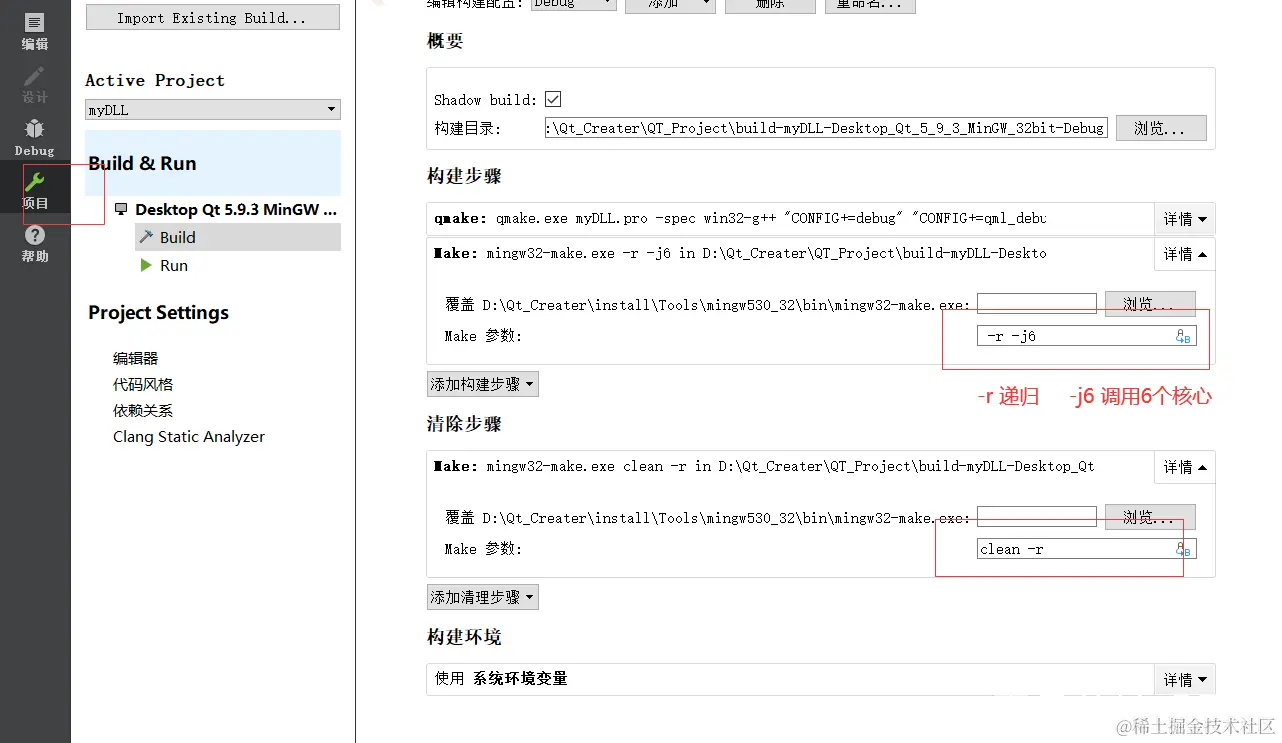Select the Desktop Qt 5.9.3 MinGW kit

tap(226, 210)
